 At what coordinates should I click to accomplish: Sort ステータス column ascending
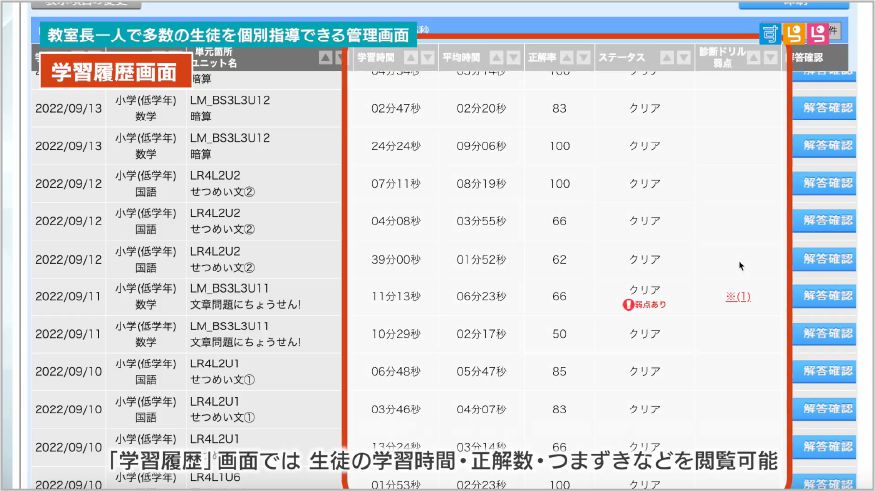[x=667, y=58]
